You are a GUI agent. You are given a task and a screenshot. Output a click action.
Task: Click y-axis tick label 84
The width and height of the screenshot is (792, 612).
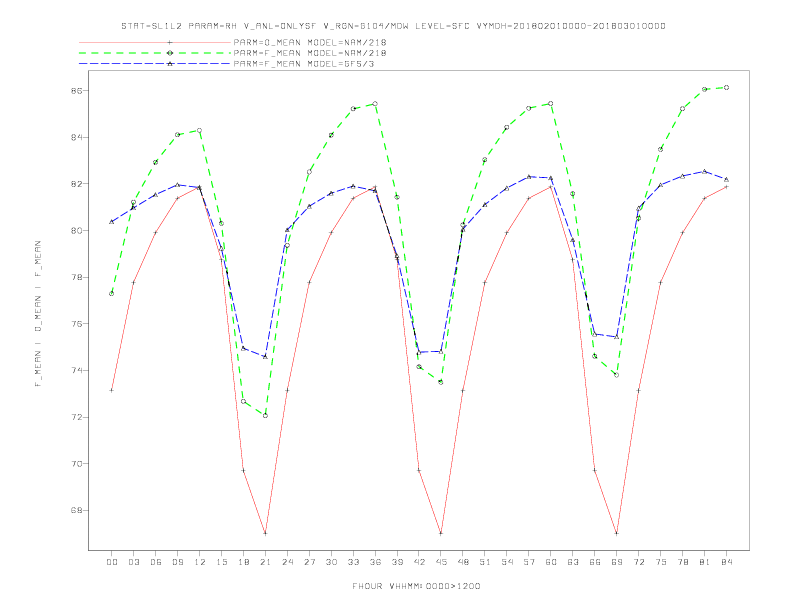point(76,137)
